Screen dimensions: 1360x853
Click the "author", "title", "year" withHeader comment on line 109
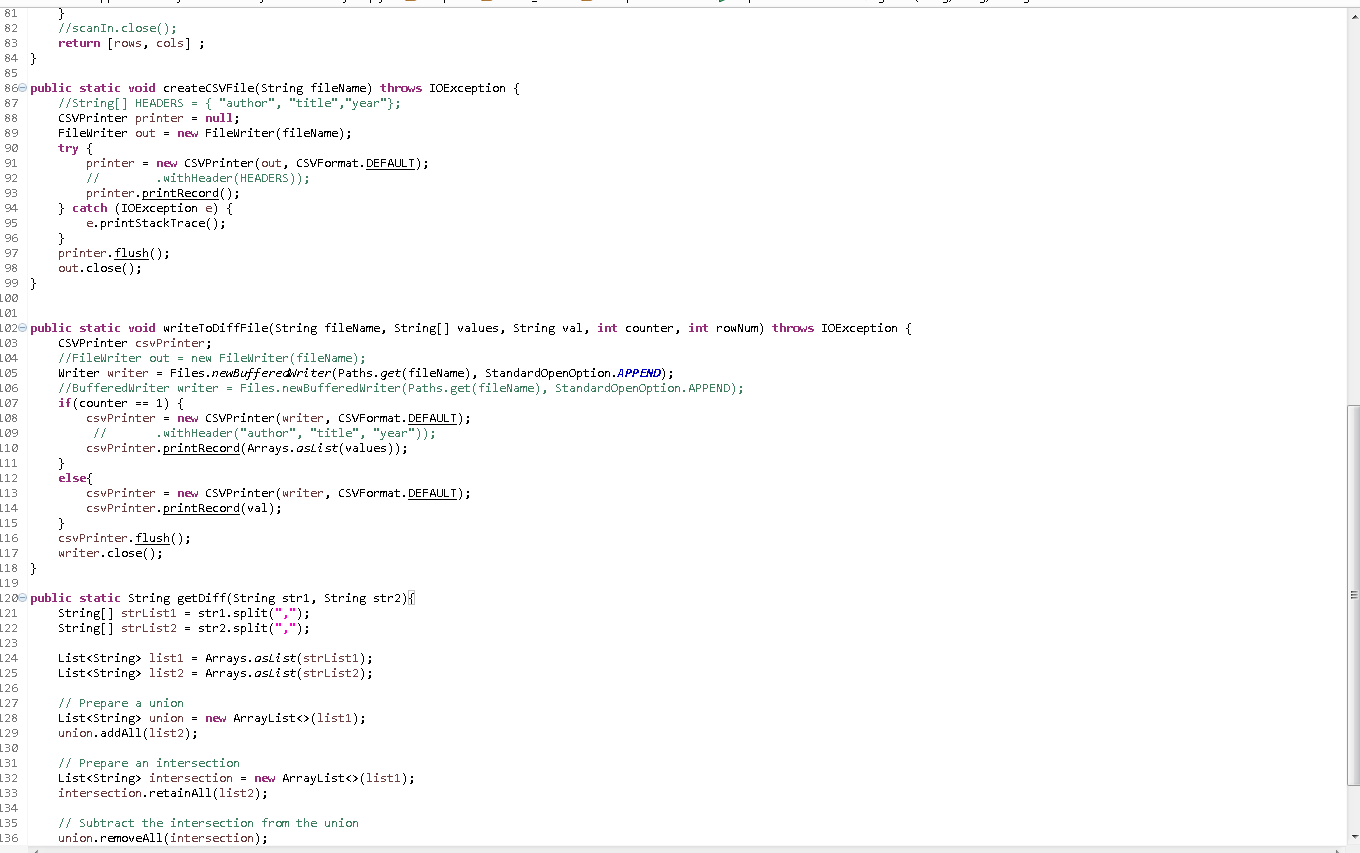(x=264, y=433)
